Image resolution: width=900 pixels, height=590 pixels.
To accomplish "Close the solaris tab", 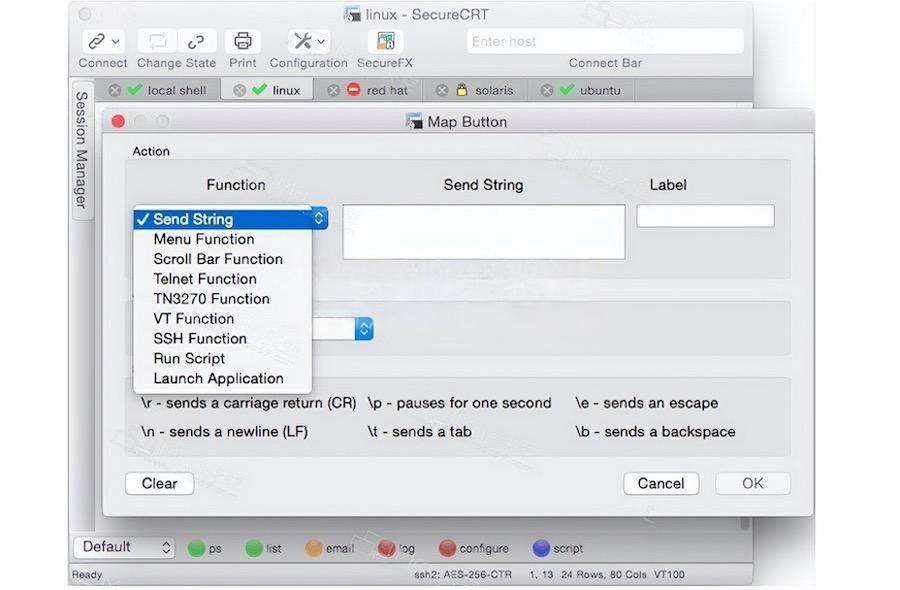I will pyautogui.click(x=441, y=90).
